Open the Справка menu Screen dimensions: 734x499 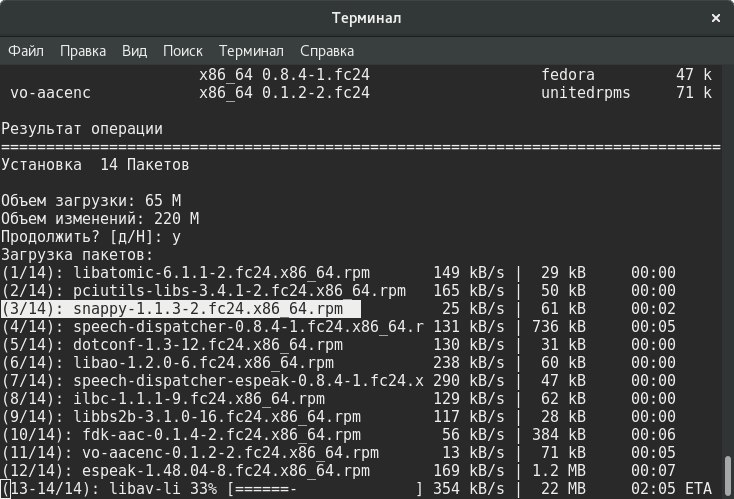pyautogui.click(x=327, y=51)
